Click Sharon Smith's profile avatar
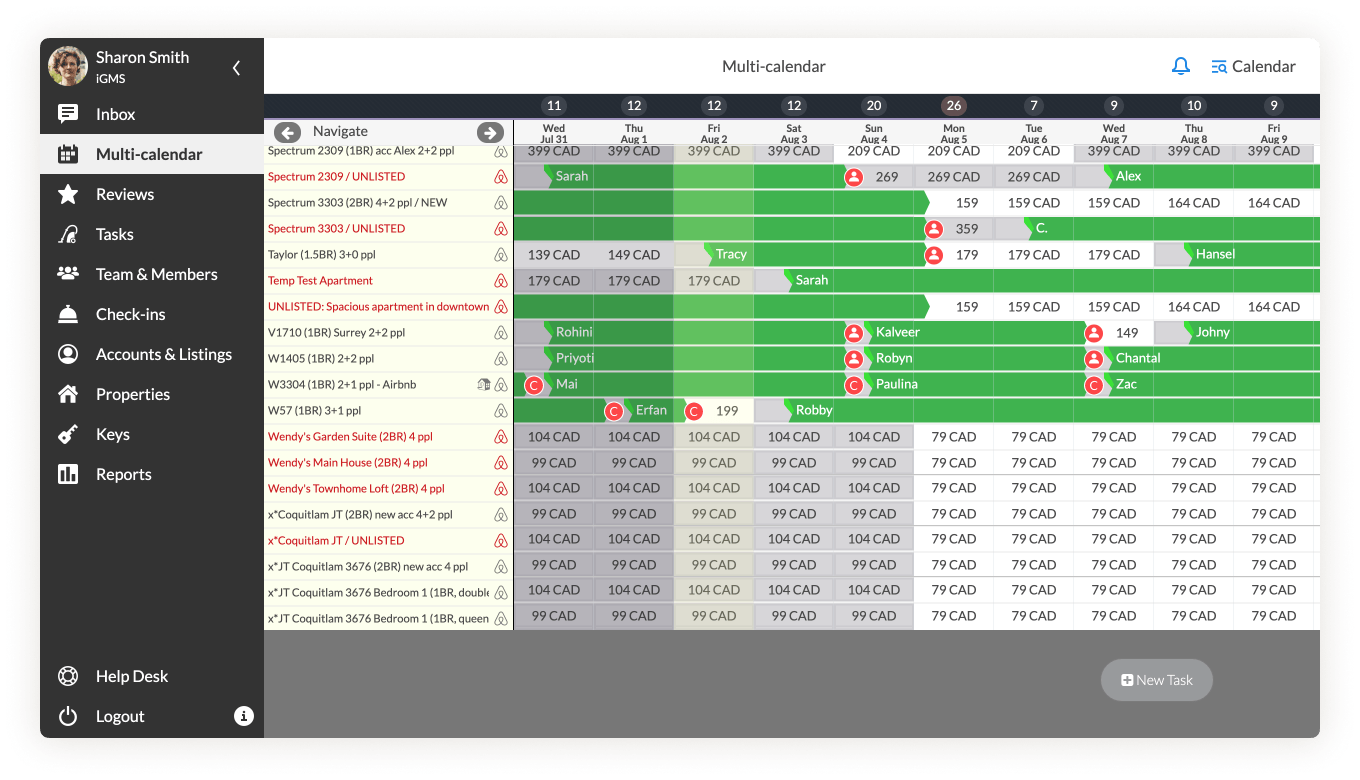Viewport: 1360px width, 780px height. pos(68,66)
